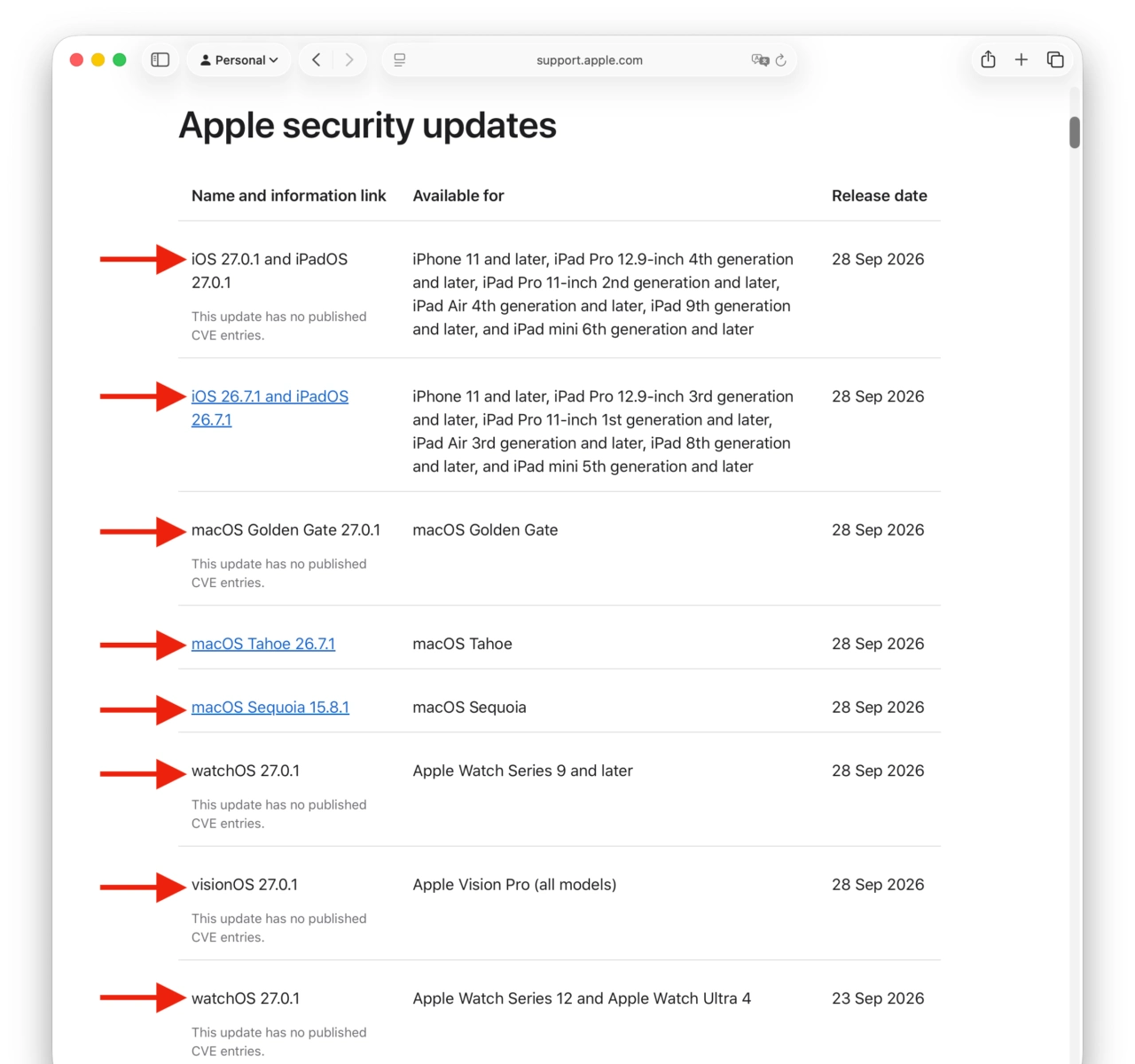The image size is (1135, 1064).
Task: Click the 23 Sep 2026 release date
Action: [x=878, y=998]
